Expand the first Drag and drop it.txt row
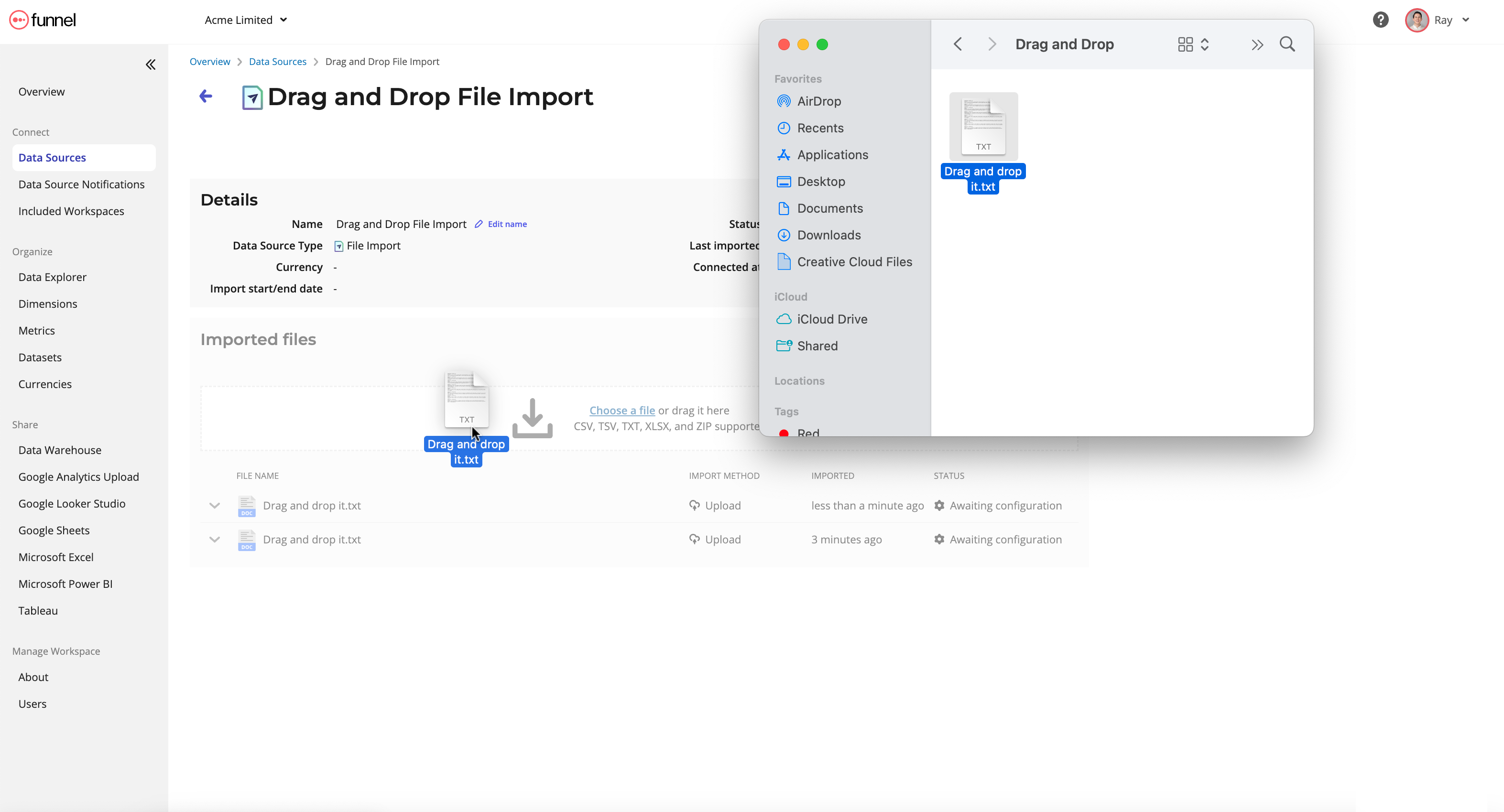 point(214,506)
